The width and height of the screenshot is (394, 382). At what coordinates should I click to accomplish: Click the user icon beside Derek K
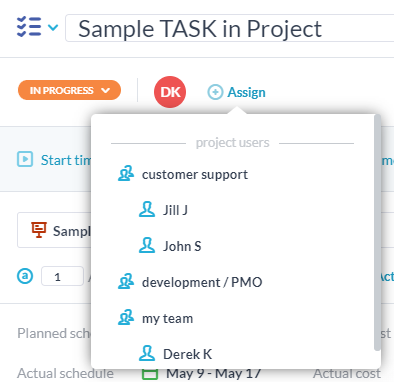(147, 353)
